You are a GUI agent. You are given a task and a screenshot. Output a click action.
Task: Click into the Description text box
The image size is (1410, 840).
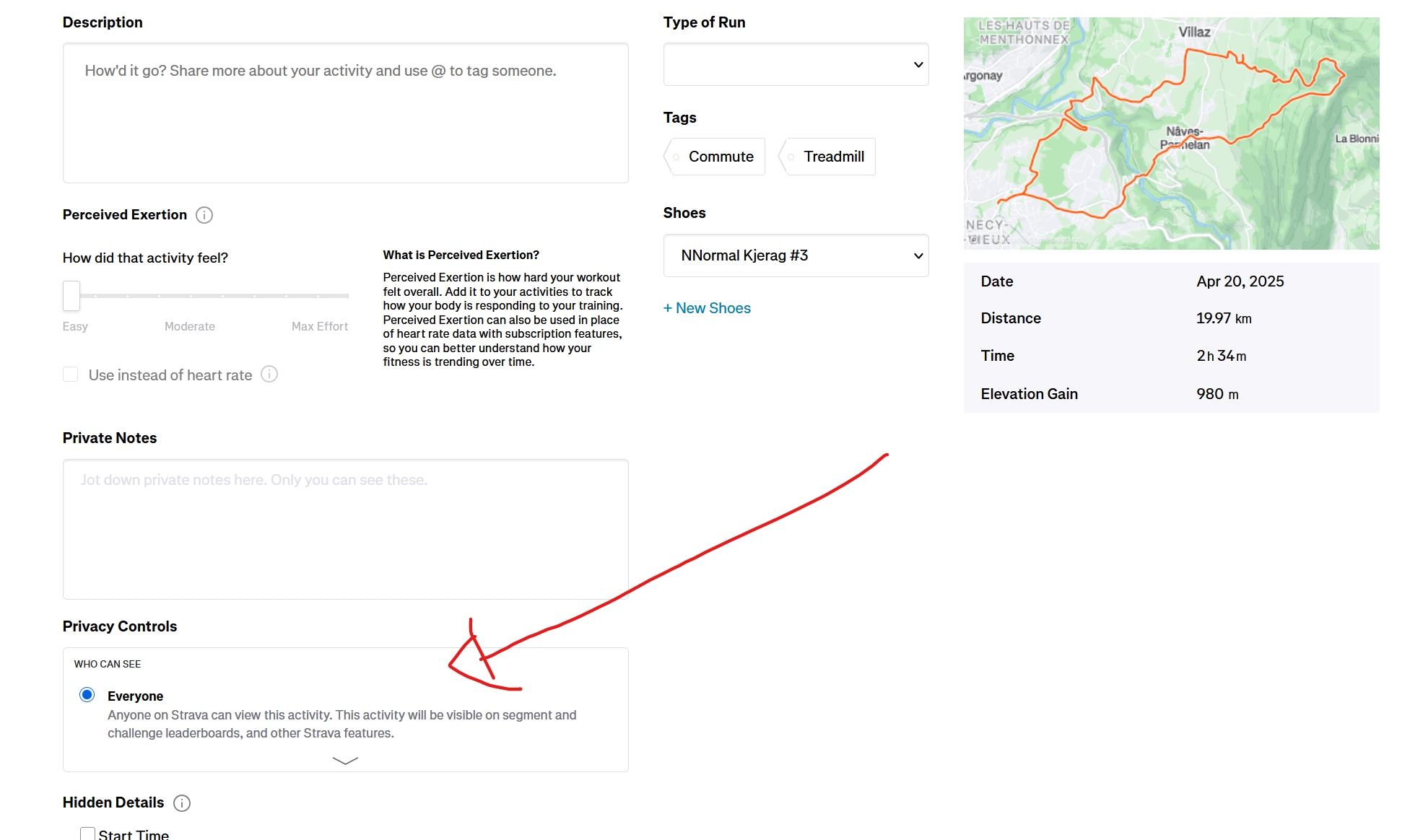[345, 113]
